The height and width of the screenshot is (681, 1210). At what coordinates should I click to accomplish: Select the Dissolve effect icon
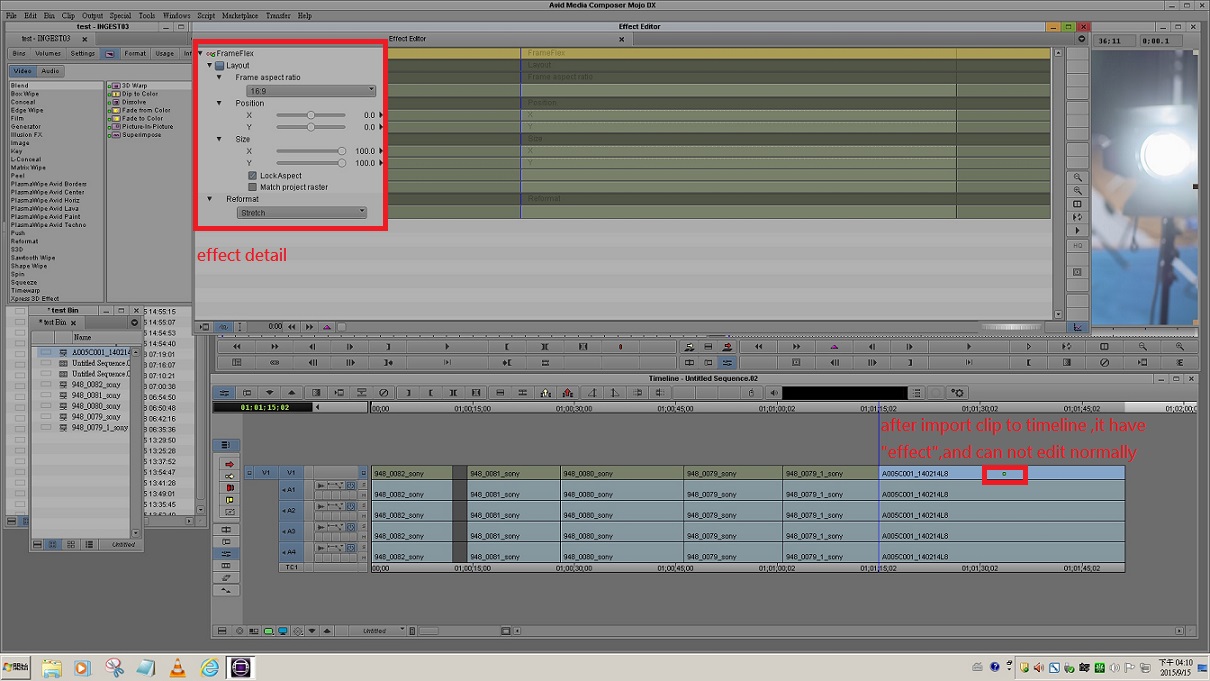(x=114, y=102)
